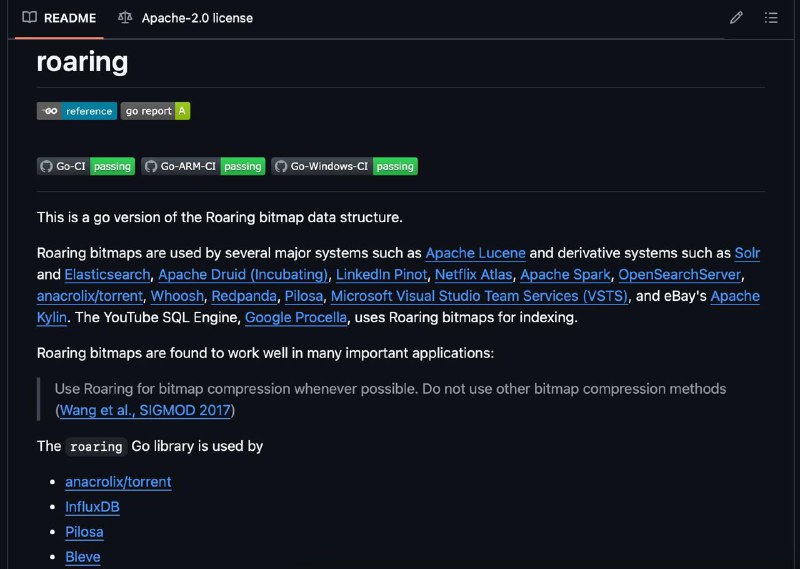Viewport: 800px width, 569px height.
Task: Click the Go-ARM-CI passing badge
Action: click(203, 166)
